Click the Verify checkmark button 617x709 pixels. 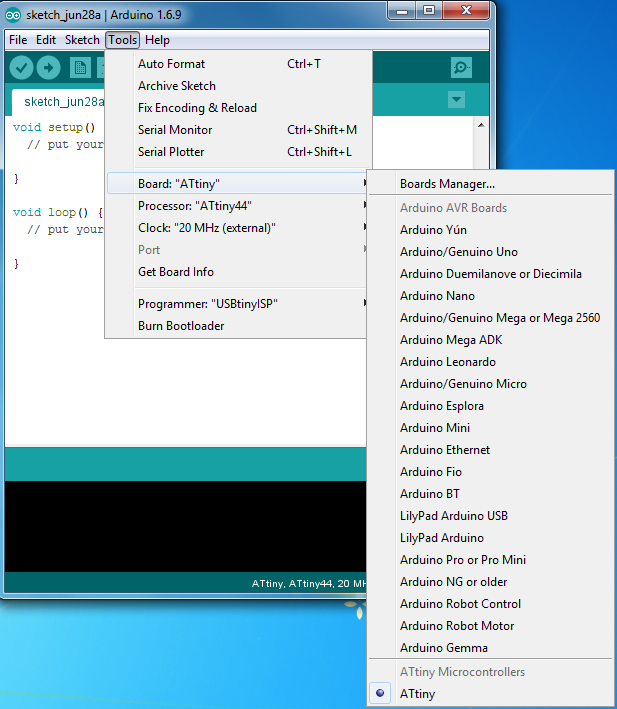21,68
